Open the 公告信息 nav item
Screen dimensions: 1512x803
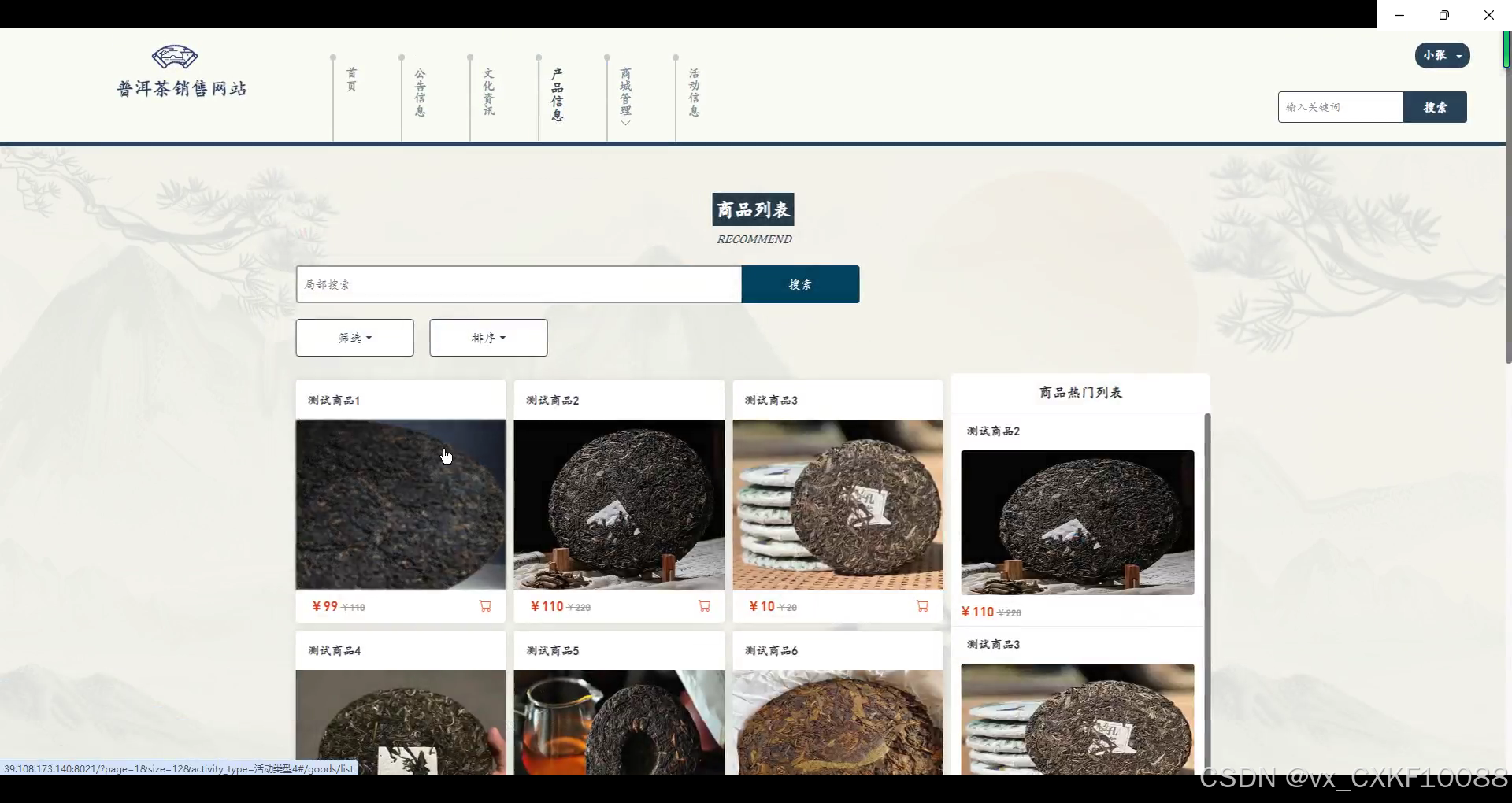420,92
